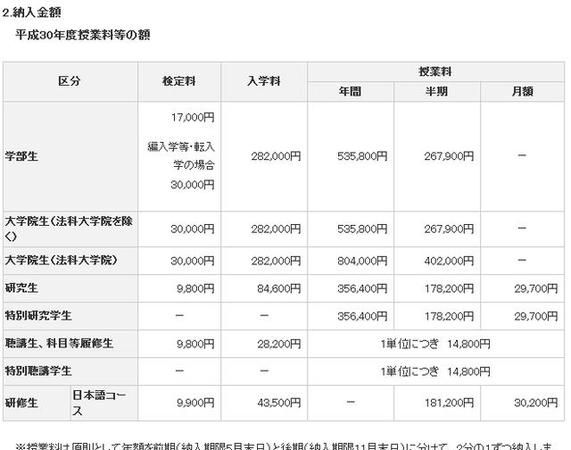Screen dimensions: 571x450
Task: Click "356,400円" in the 特別研究学生 row
Action: tap(362, 316)
